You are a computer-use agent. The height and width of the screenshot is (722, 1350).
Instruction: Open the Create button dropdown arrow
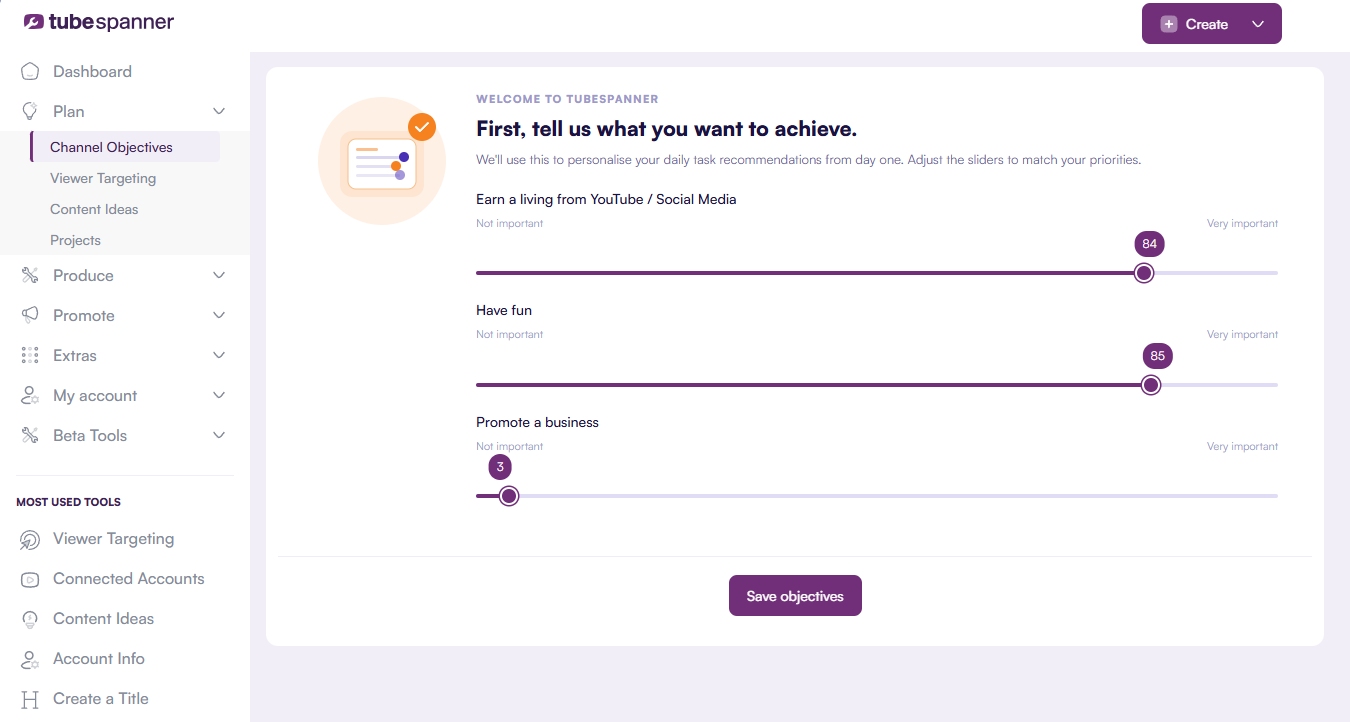(1258, 24)
